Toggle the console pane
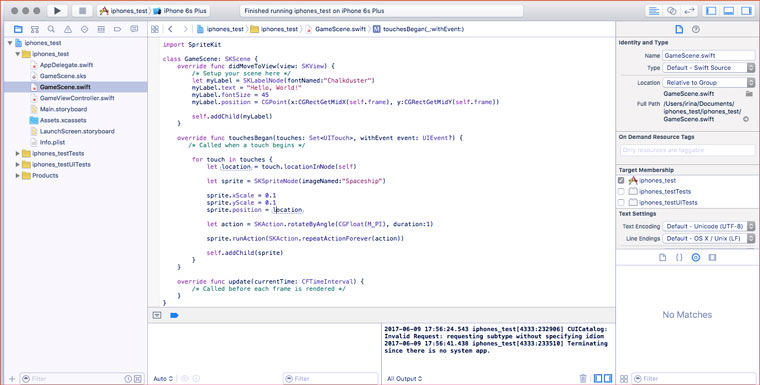The height and width of the screenshot is (385, 760). click(x=608, y=378)
